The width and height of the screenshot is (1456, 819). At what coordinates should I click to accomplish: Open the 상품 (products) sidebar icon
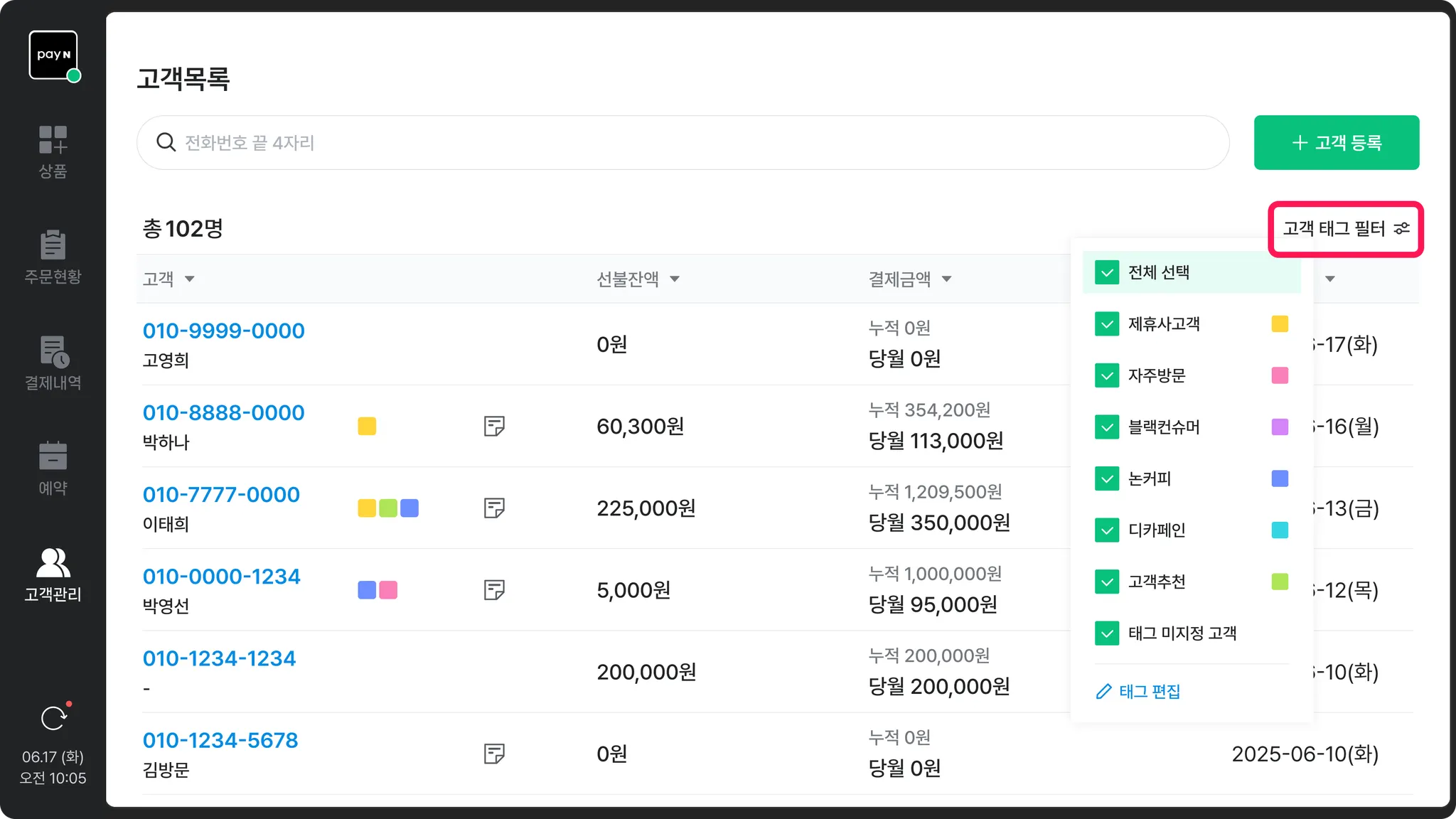click(x=53, y=140)
